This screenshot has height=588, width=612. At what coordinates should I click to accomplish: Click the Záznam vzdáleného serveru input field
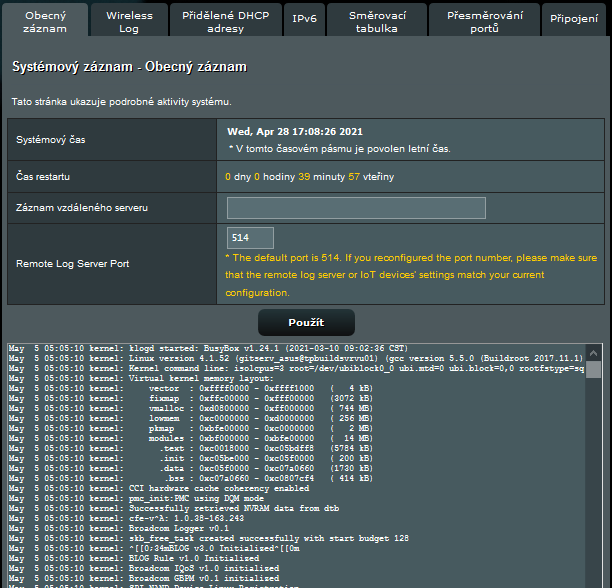click(356, 208)
